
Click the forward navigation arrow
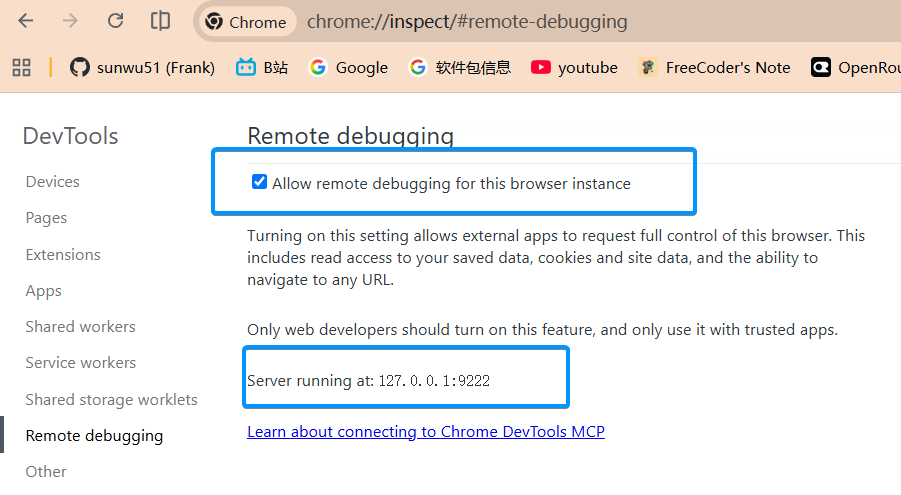click(x=70, y=21)
